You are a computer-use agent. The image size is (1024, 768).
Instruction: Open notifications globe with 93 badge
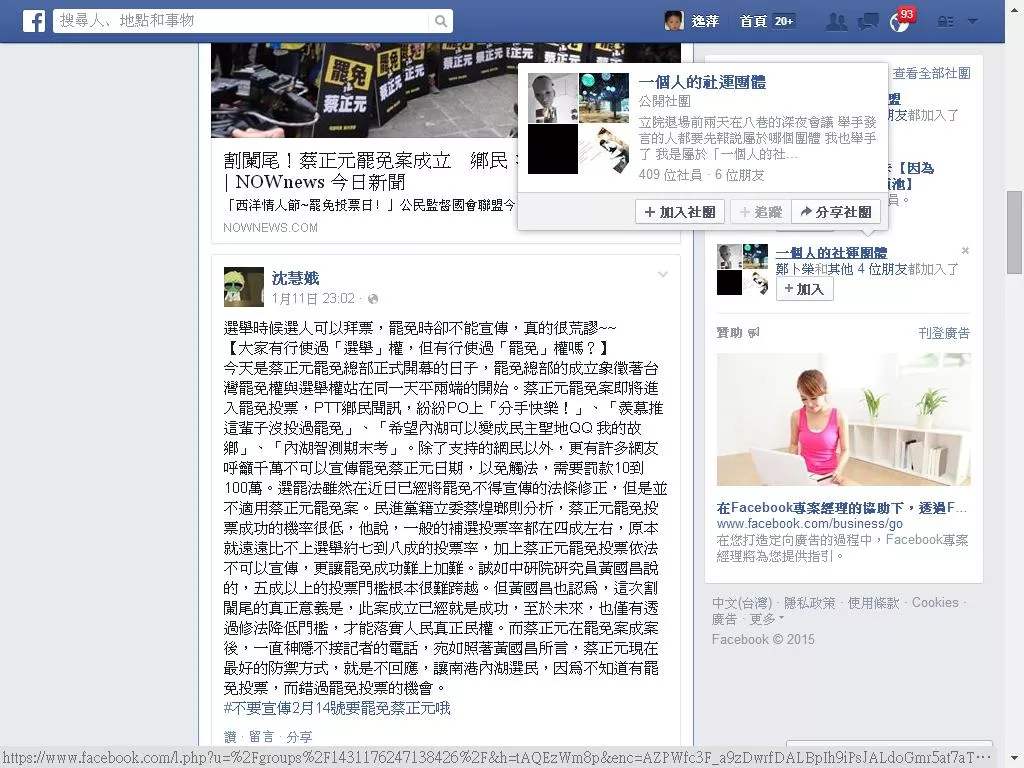pyautogui.click(x=901, y=21)
